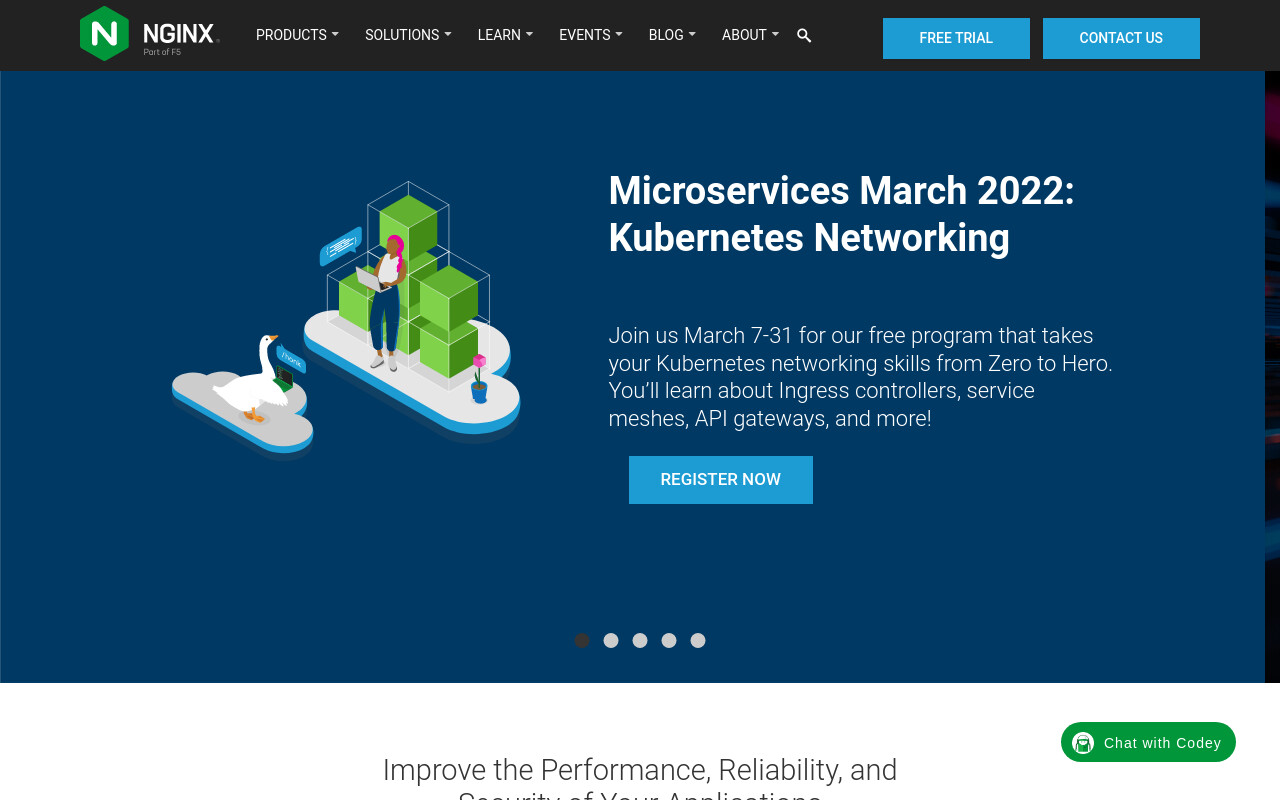The width and height of the screenshot is (1280, 800).
Task: Select the fifth carousel slide dot
Action: pos(698,640)
